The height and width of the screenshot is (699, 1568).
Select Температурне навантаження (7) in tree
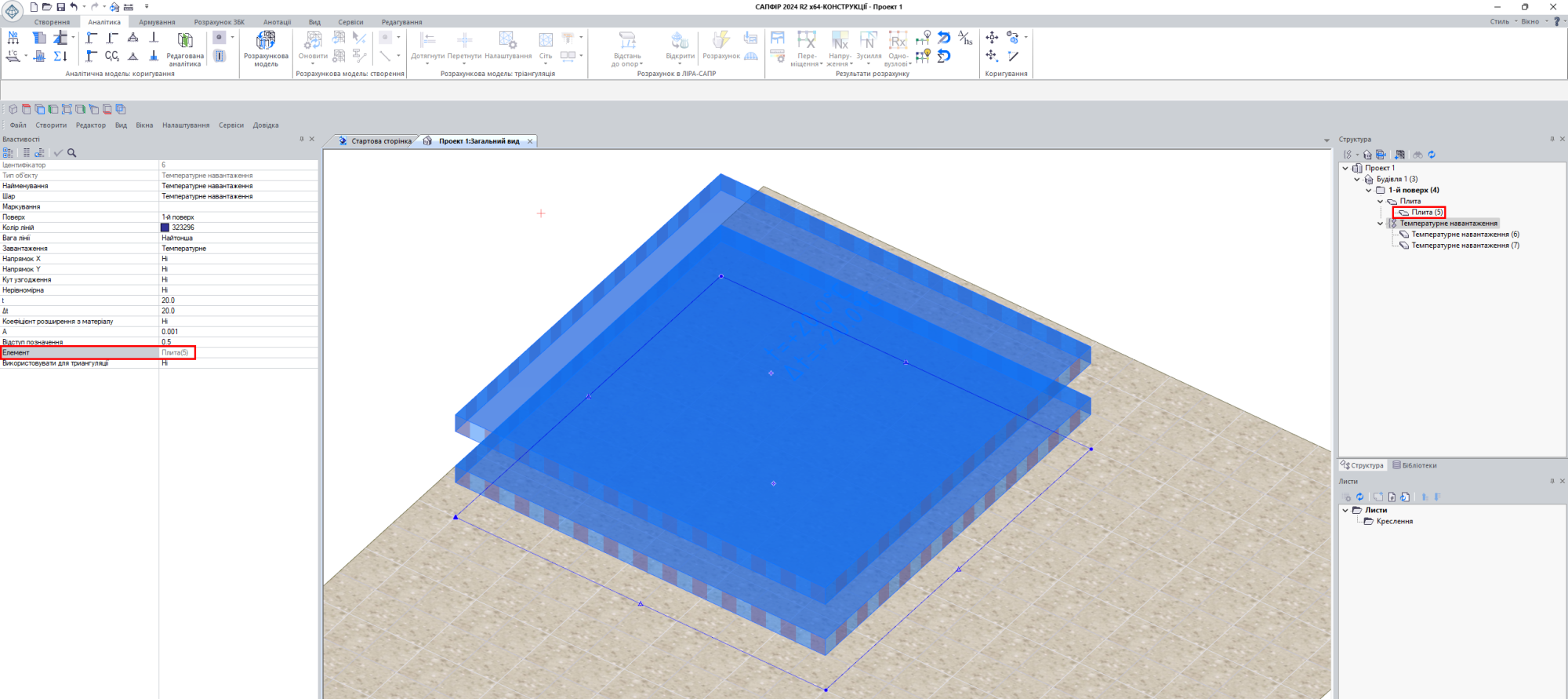1465,246
